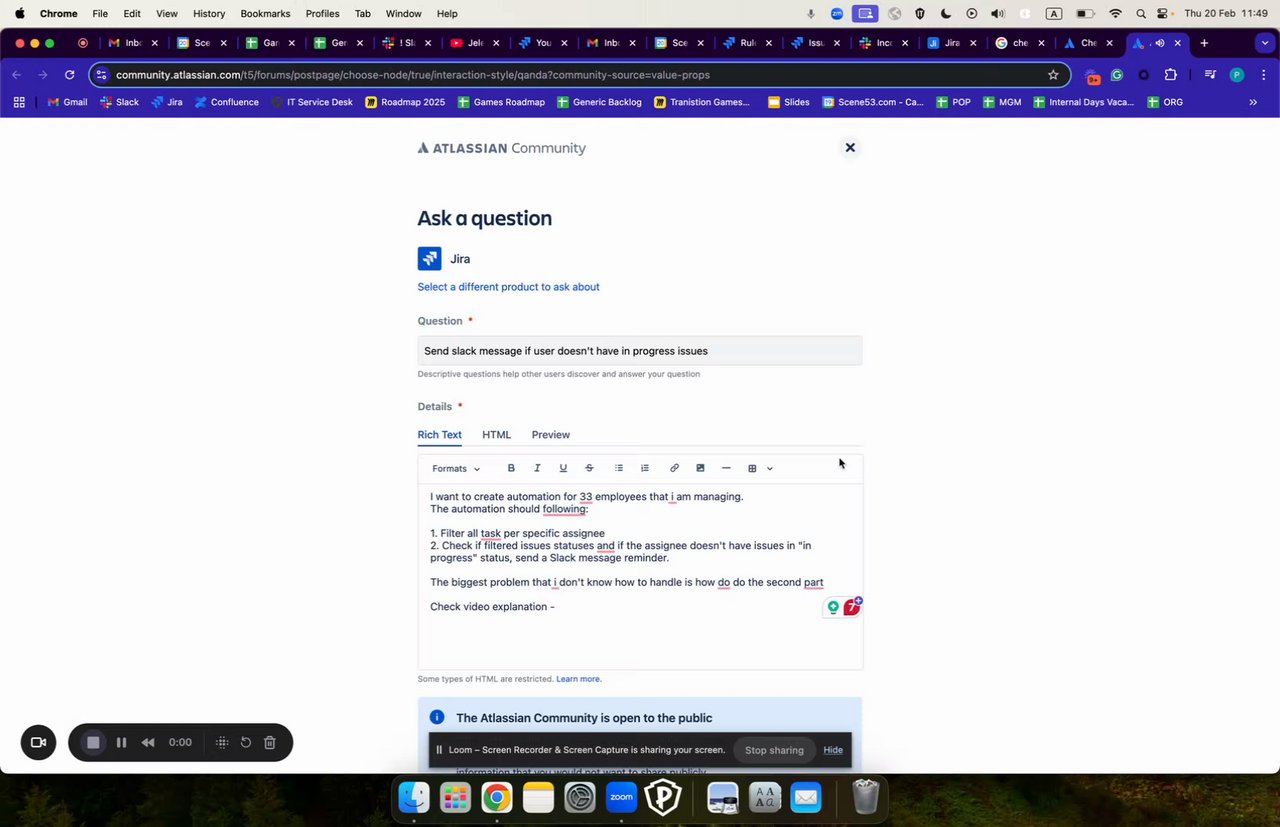
Task: Click Select a different product link
Action: (x=508, y=287)
